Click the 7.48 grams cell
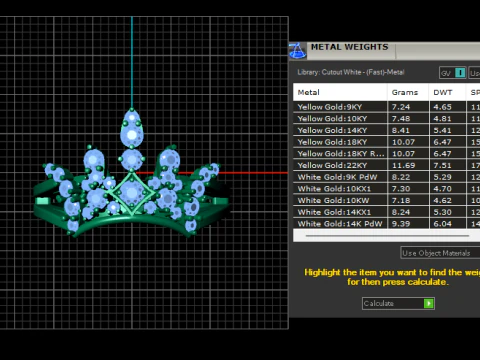 click(x=408, y=119)
